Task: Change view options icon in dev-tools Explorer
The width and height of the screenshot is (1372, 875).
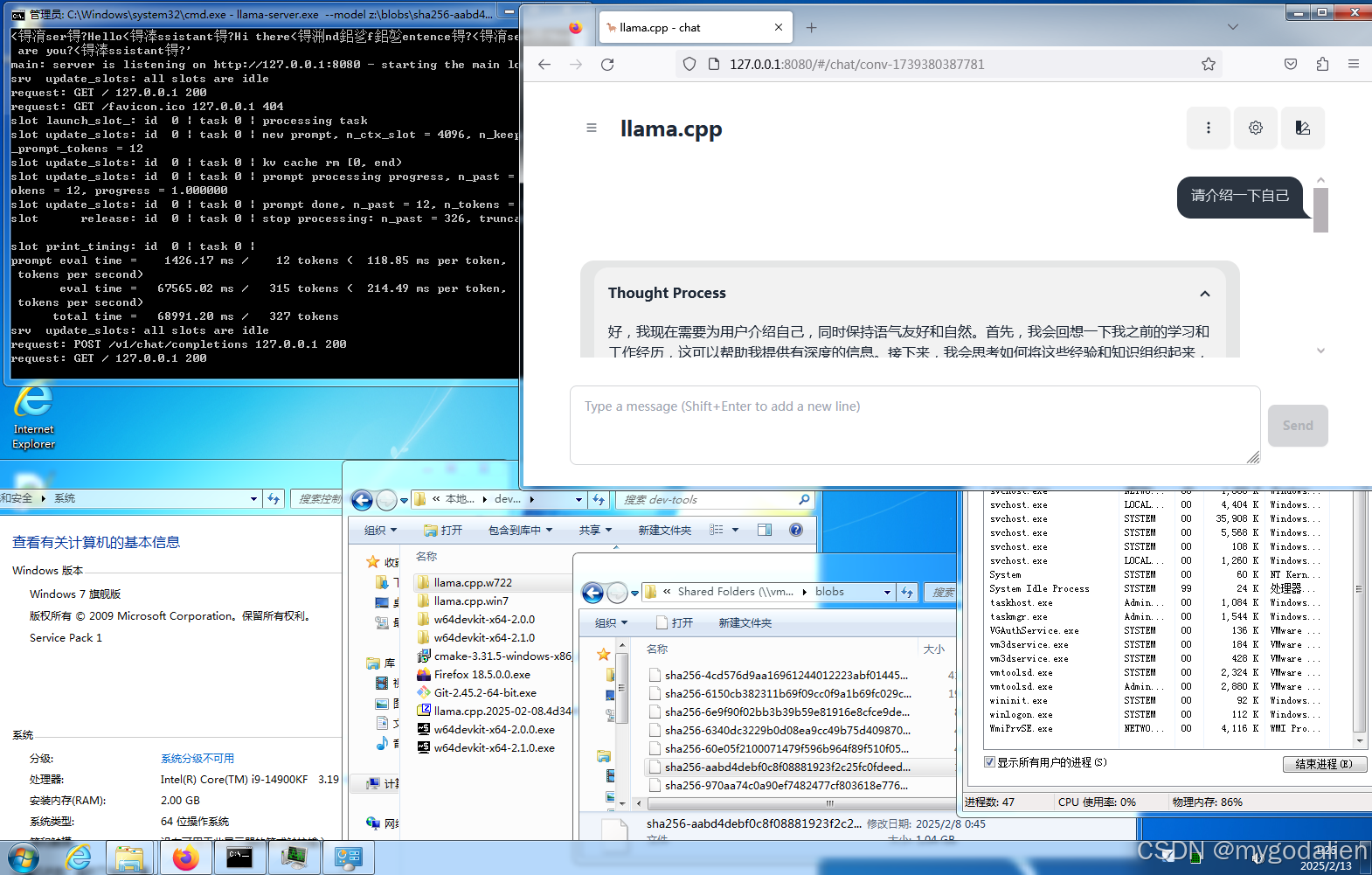Action: pos(717,530)
